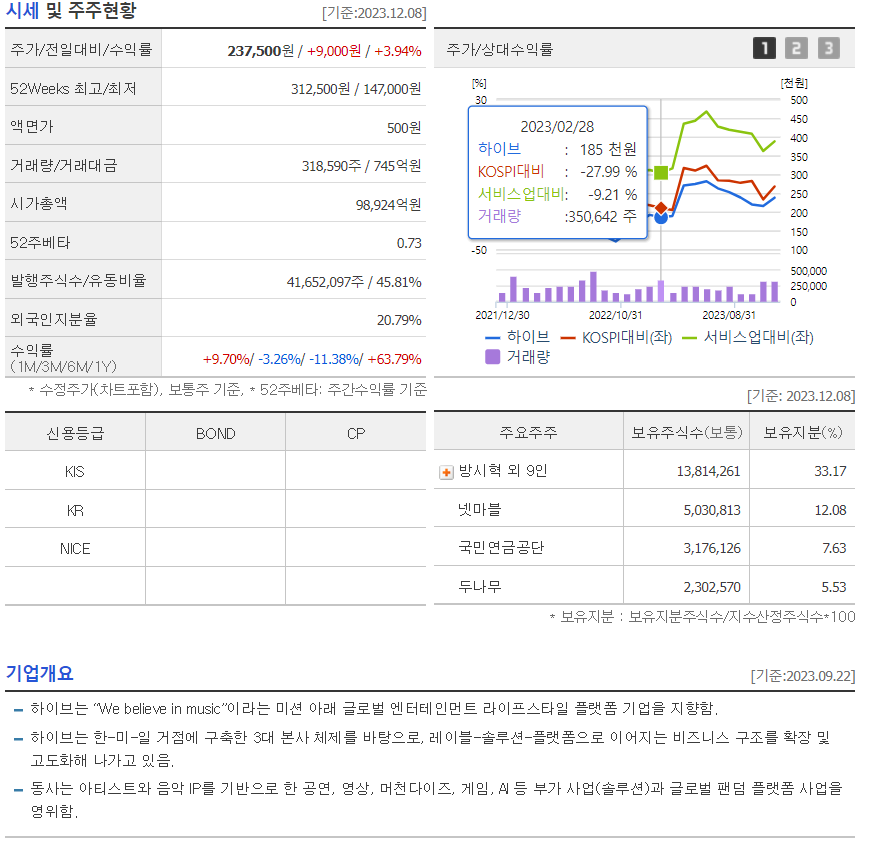The image size is (875, 851).
Task: Click the [기준:2023.09.22] date label
Action: coord(802,676)
